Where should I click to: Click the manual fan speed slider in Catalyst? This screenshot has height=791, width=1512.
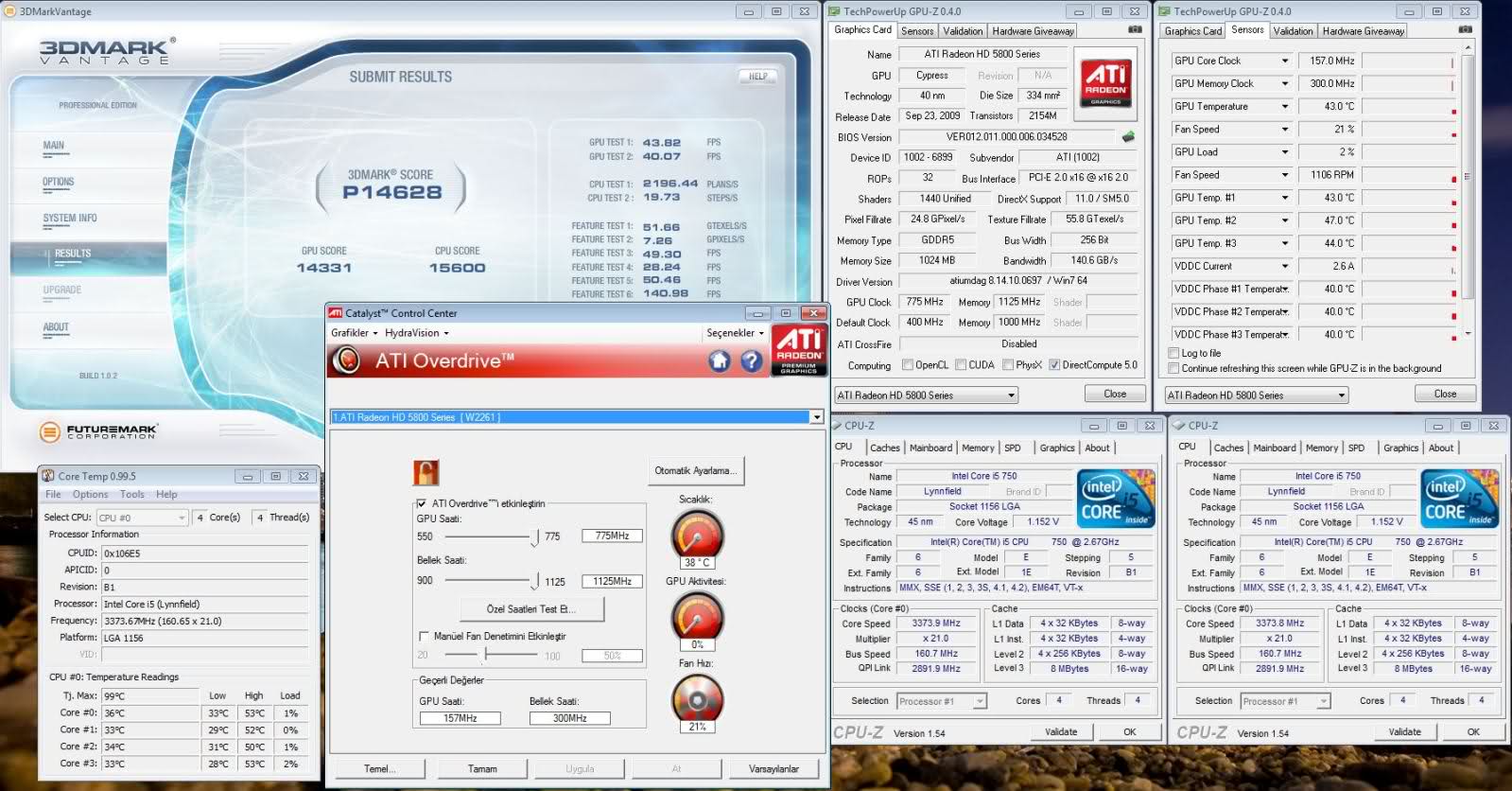(x=488, y=655)
